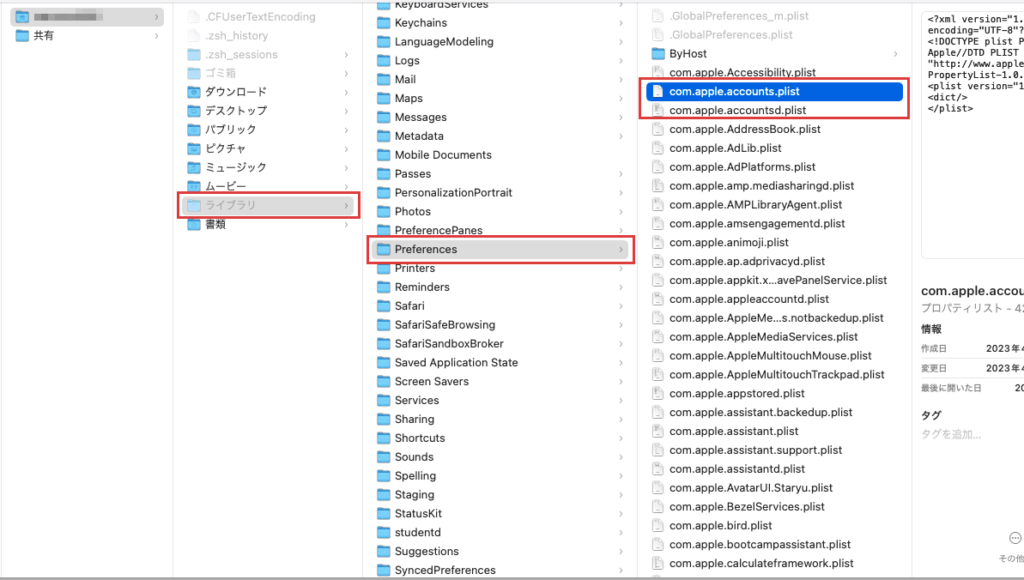Image resolution: width=1024 pixels, height=580 pixels.
Task: Click the Screen Savers folder icon
Action: pyautogui.click(x=383, y=382)
